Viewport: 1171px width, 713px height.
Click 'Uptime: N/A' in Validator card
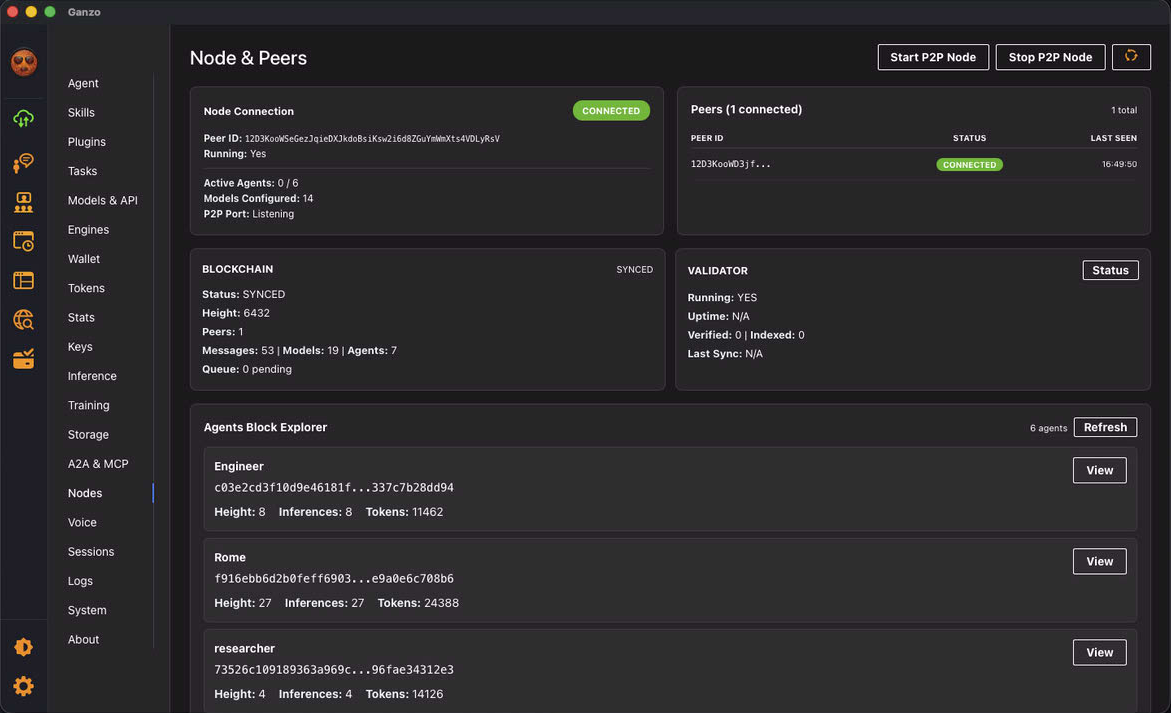[x=718, y=316]
